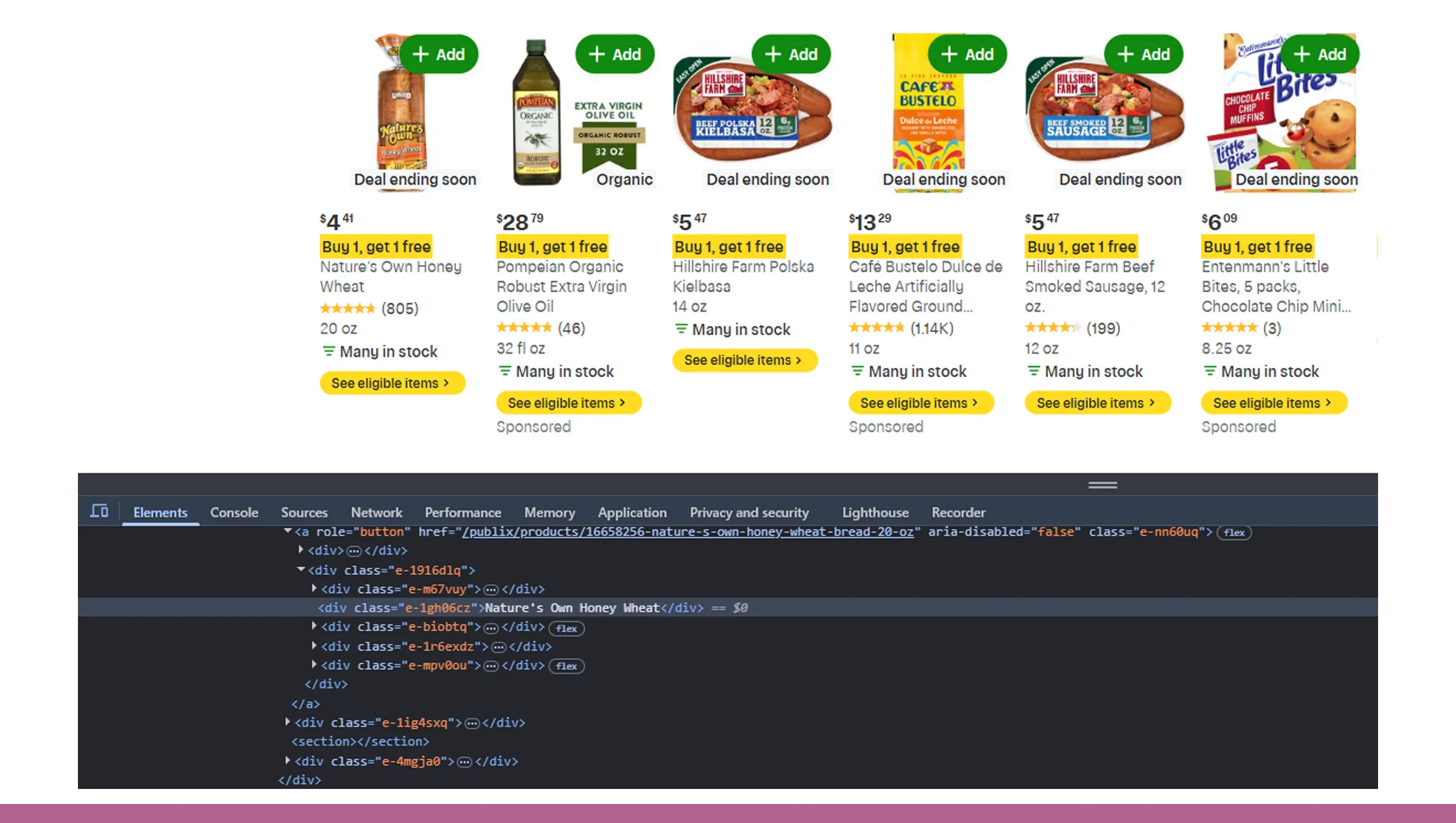Add Nature's Own Honey Wheat bread

(438, 54)
